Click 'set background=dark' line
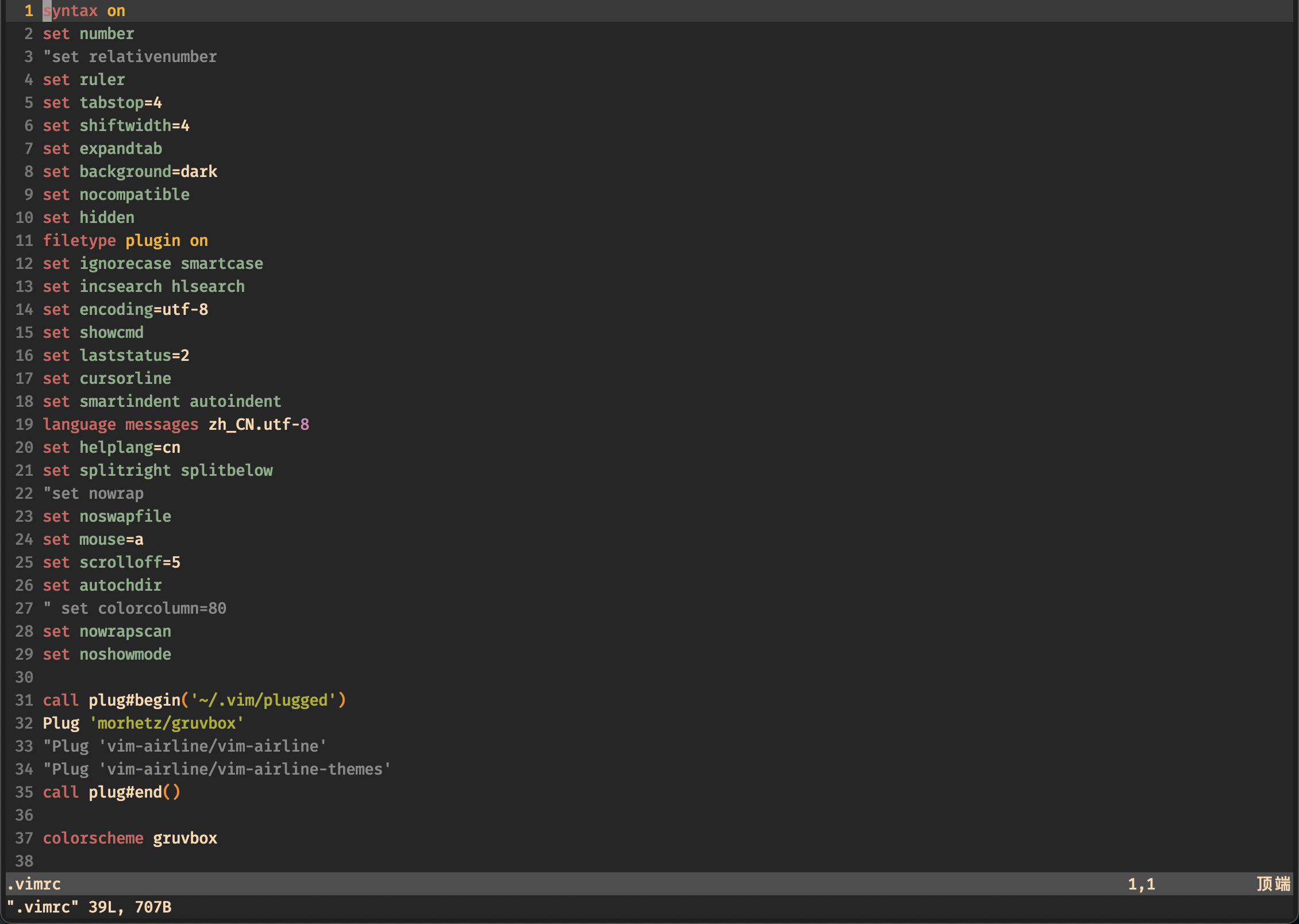The width and height of the screenshot is (1299, 924). coord(130,172)
